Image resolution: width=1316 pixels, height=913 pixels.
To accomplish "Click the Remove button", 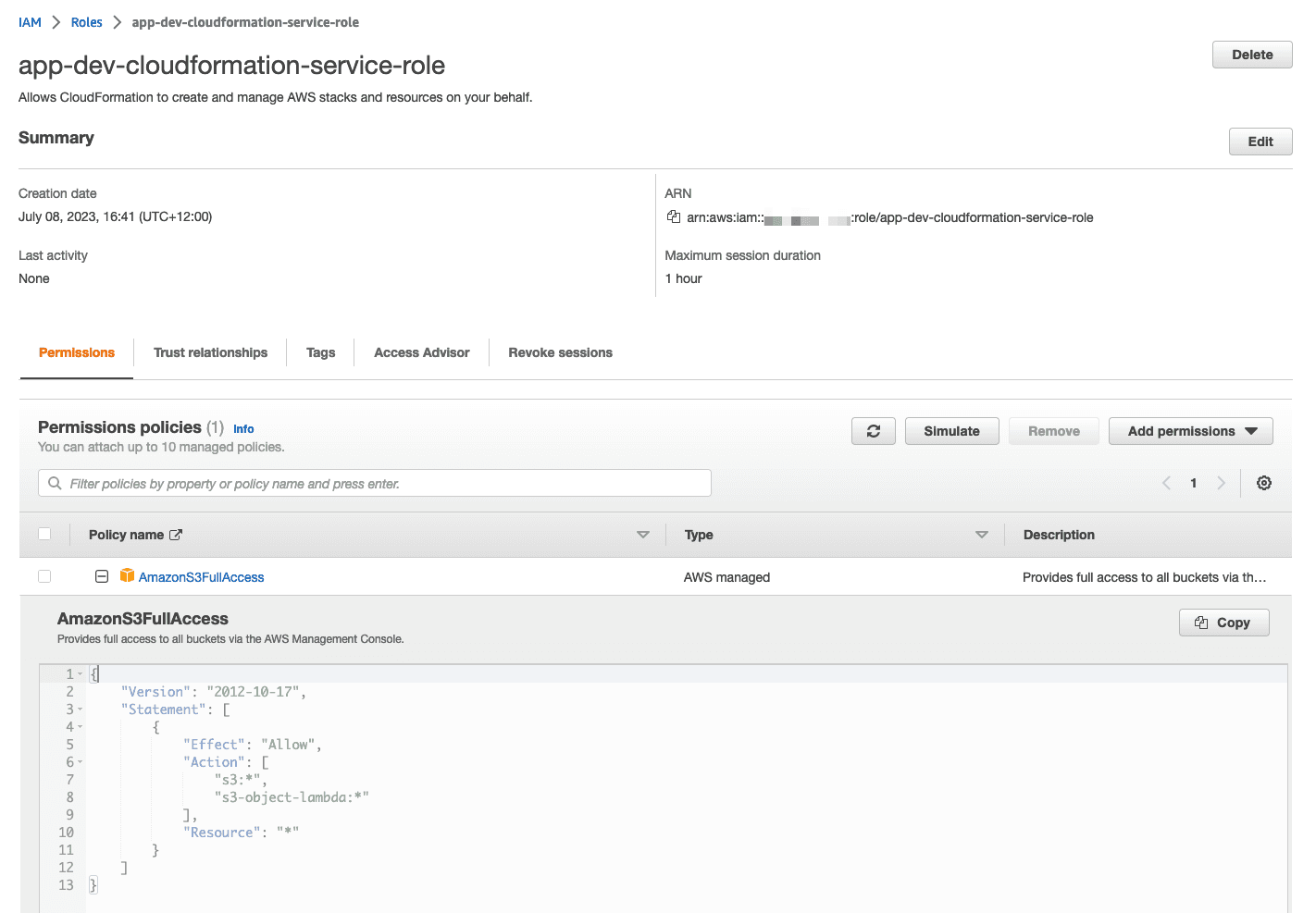I will coord(1054,431).
